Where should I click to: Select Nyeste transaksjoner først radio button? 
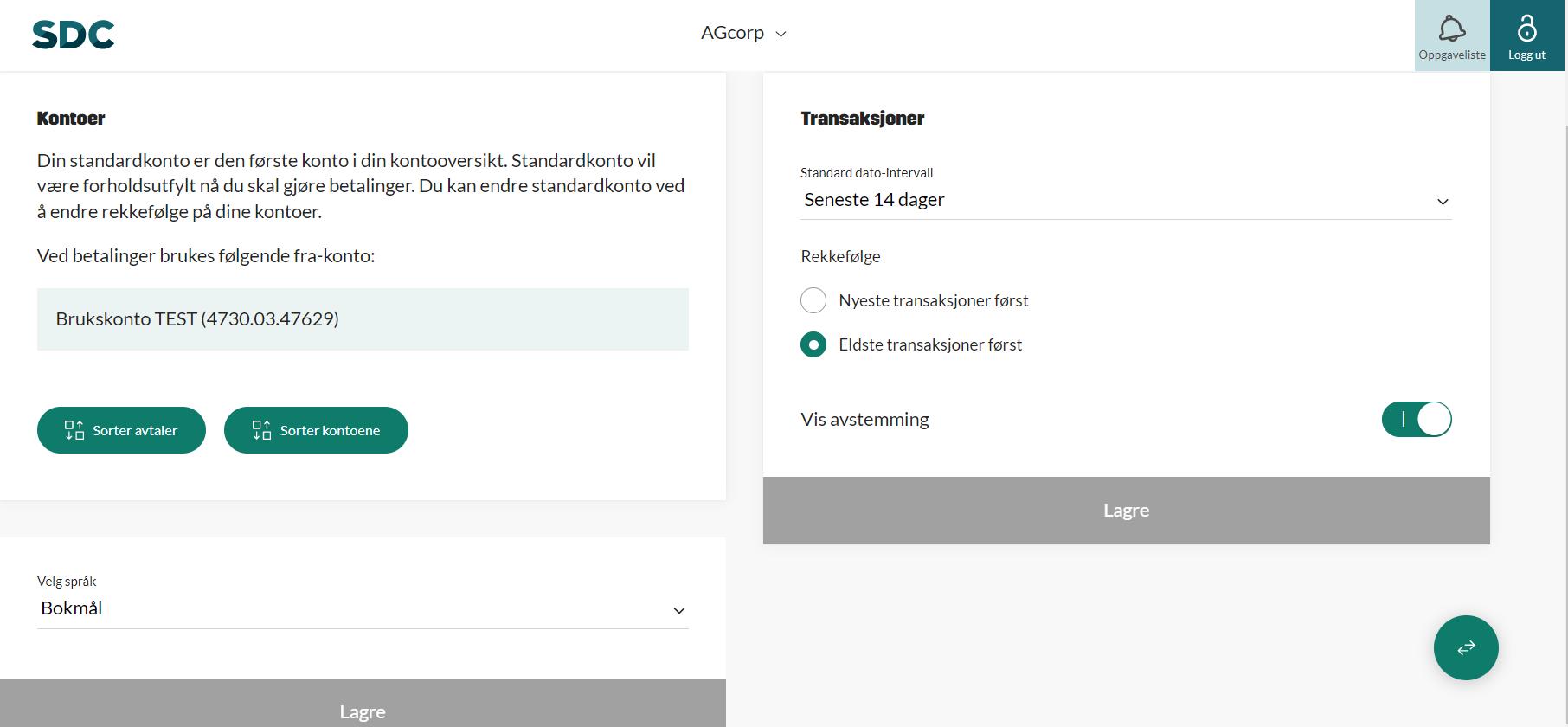click(813, 300)
